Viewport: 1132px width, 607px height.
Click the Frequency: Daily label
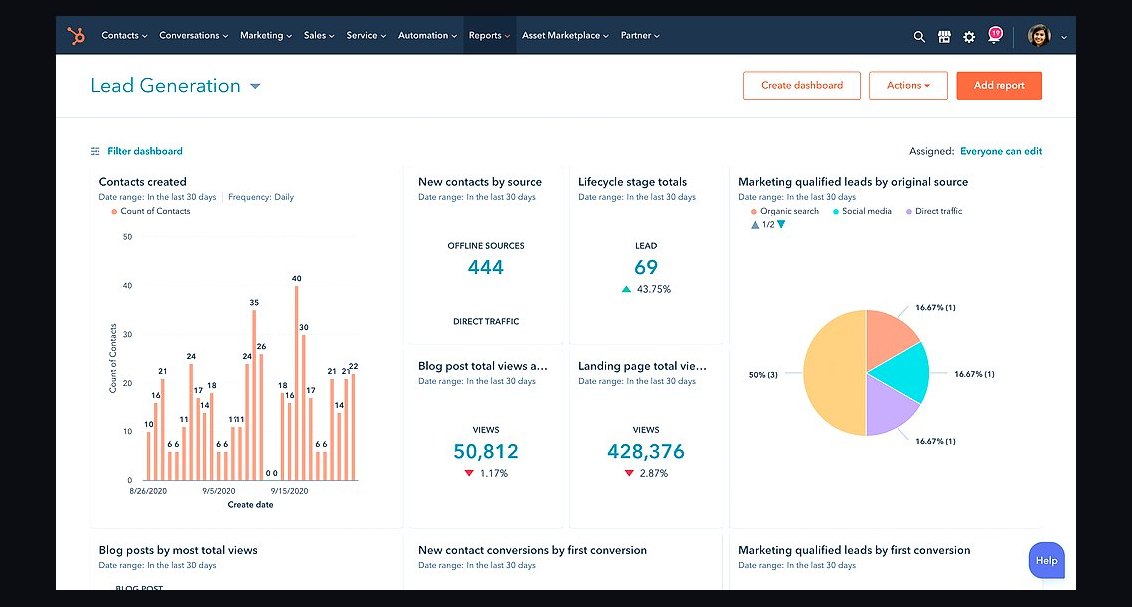261,197
